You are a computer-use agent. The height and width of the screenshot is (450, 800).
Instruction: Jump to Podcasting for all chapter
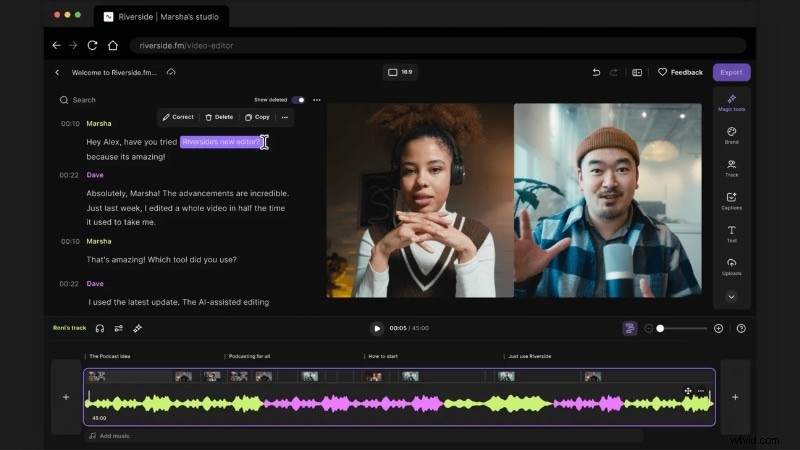tap(249, 356)
